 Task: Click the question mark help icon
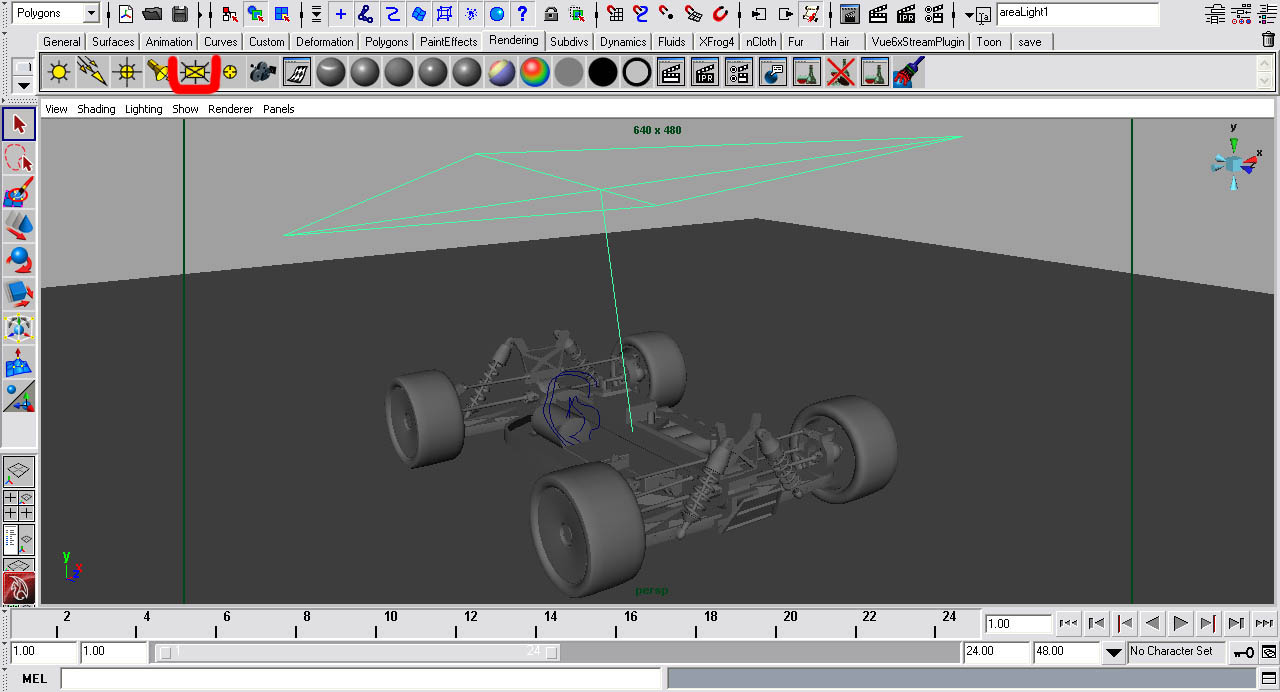click(x=522, y=14)
